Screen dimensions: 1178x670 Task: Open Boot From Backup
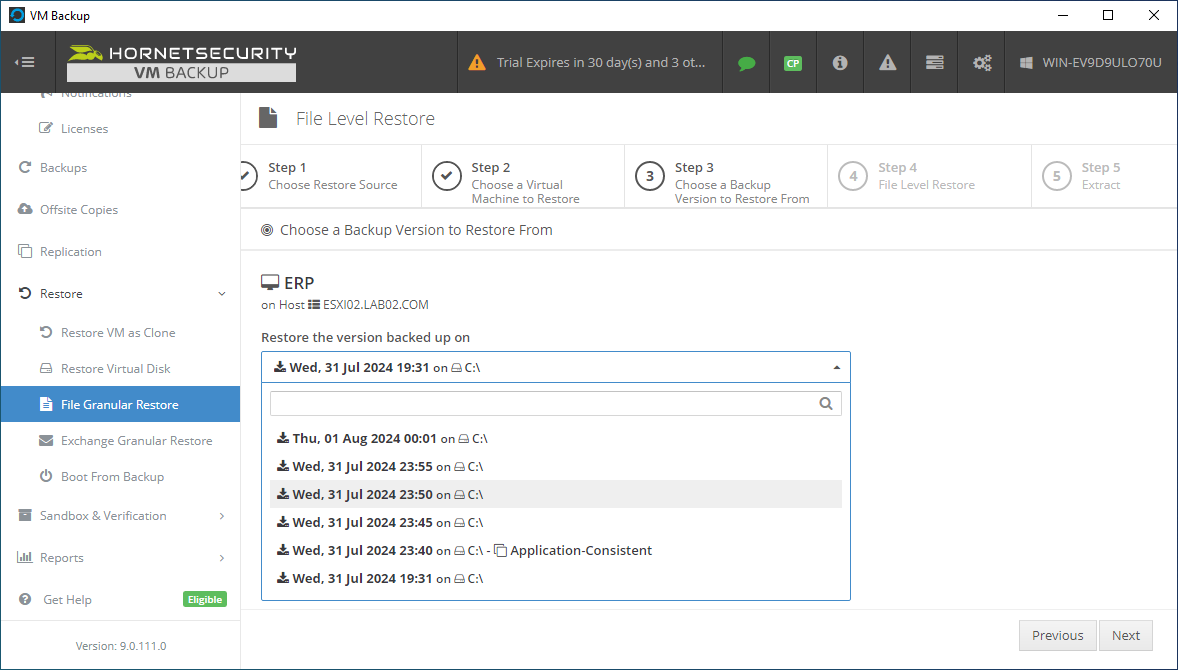pyautogui.click(x=113, y=477)
